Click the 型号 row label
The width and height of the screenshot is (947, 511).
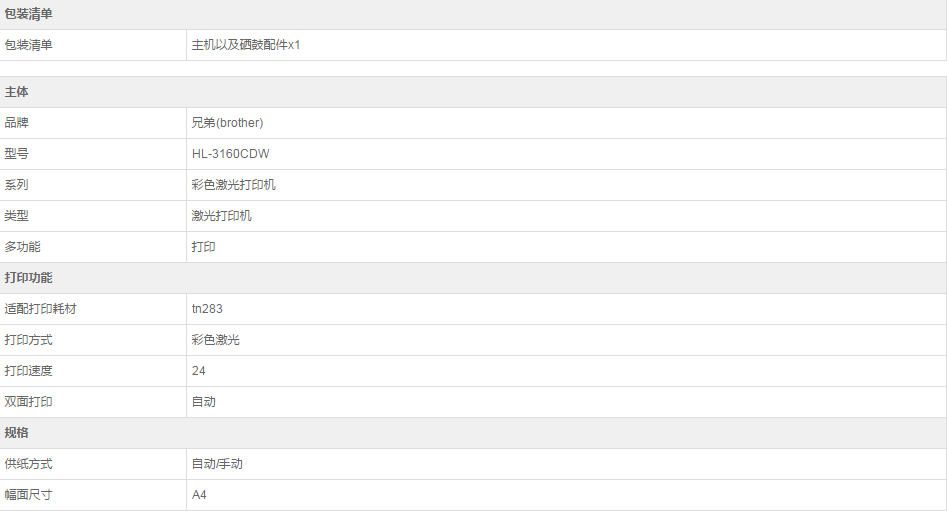click(x=17, y=154)
